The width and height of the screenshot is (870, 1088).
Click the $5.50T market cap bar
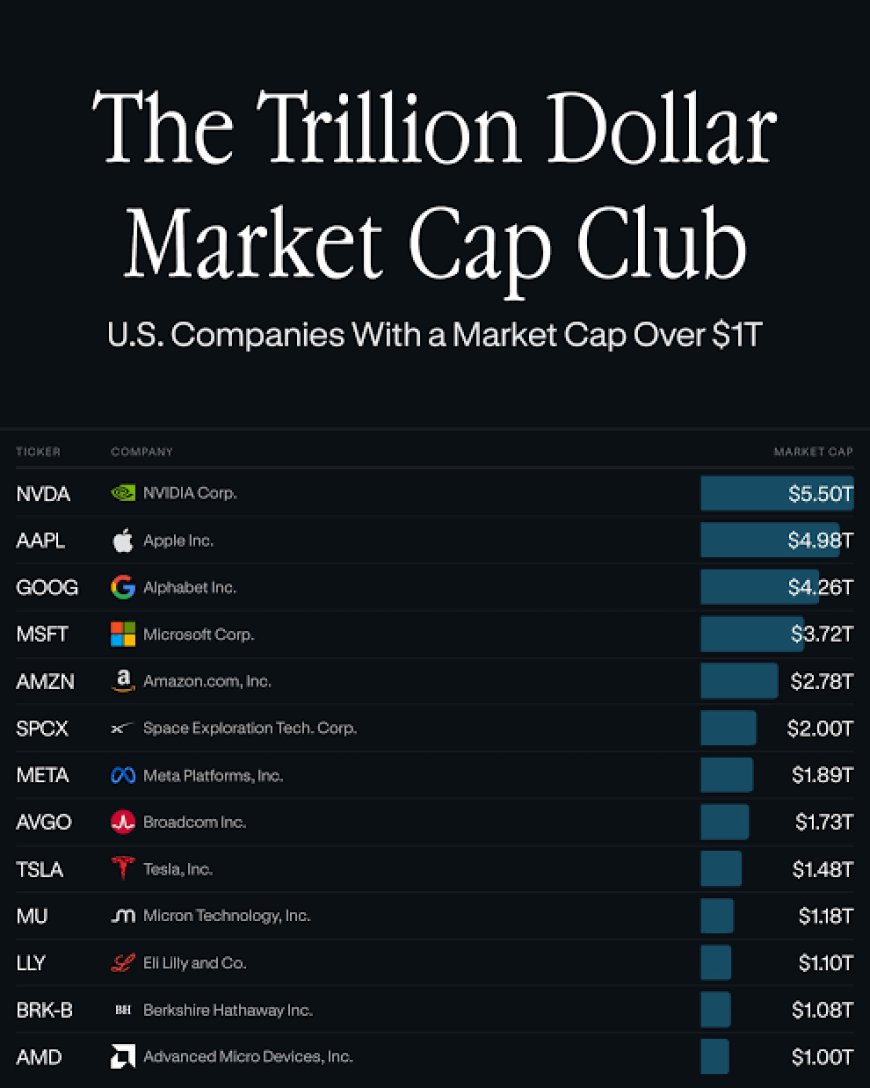pyautogui.click(x=777, y=493)
